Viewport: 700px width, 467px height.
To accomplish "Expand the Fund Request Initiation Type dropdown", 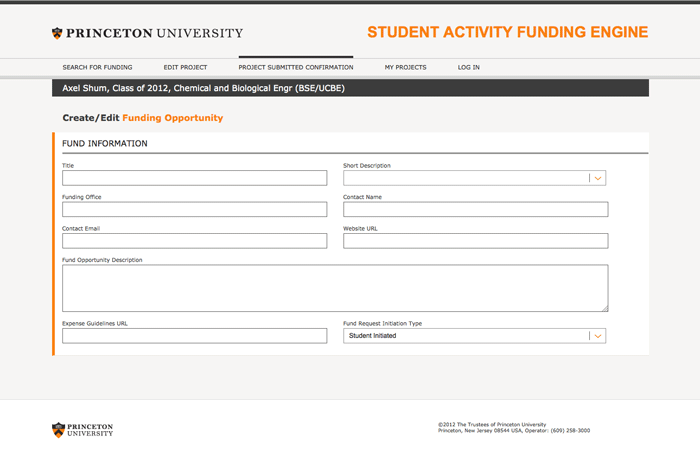I will pos(598,336).
